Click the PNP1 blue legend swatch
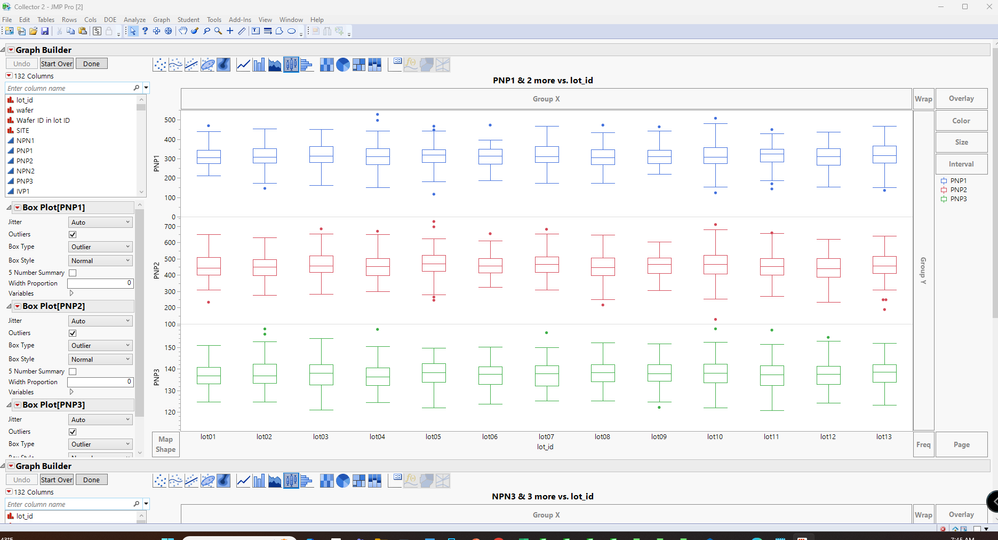This screenshot has height=540, width=998. [943, 181]
